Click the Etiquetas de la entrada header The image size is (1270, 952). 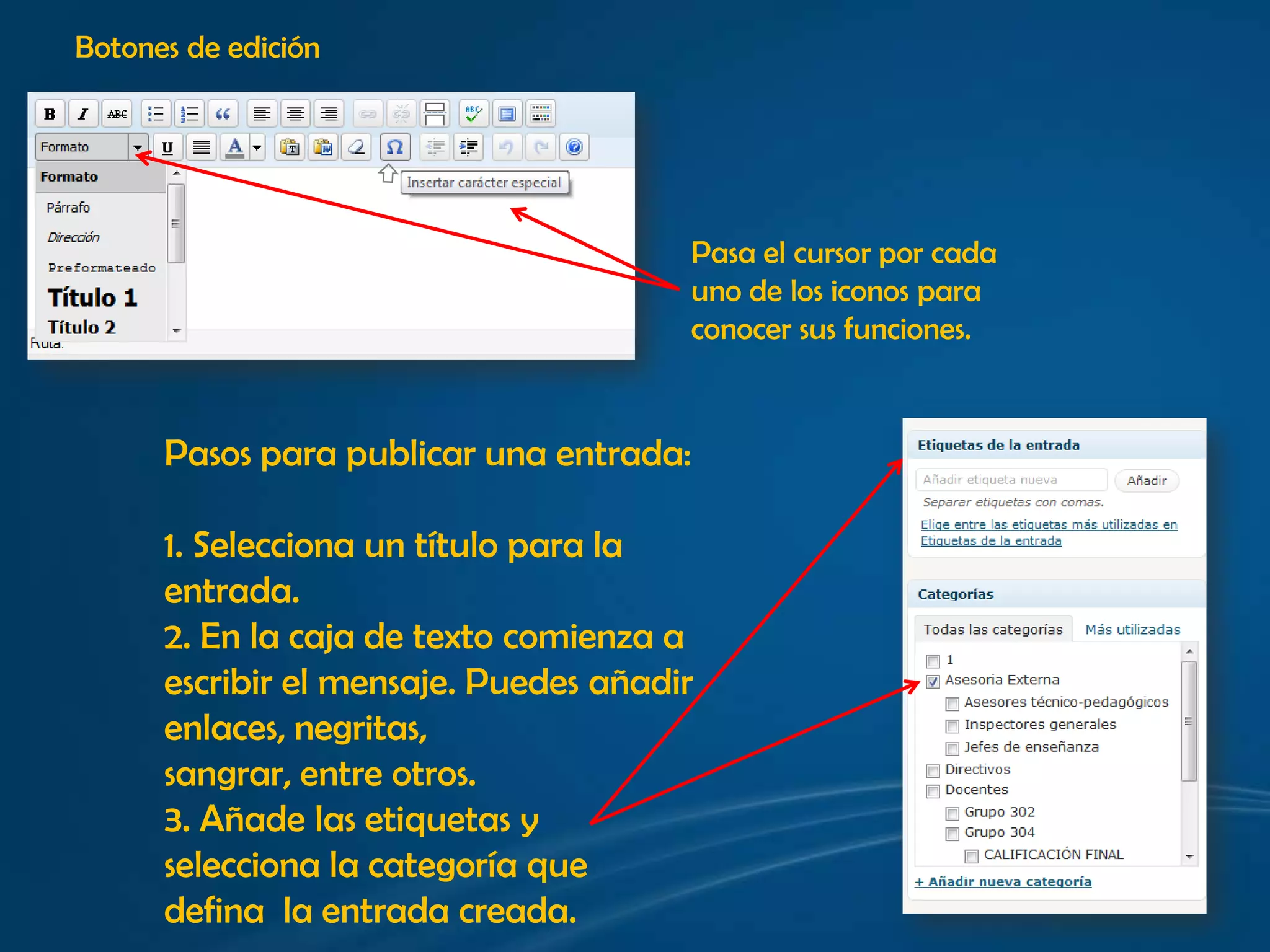tap(1057, 445)
